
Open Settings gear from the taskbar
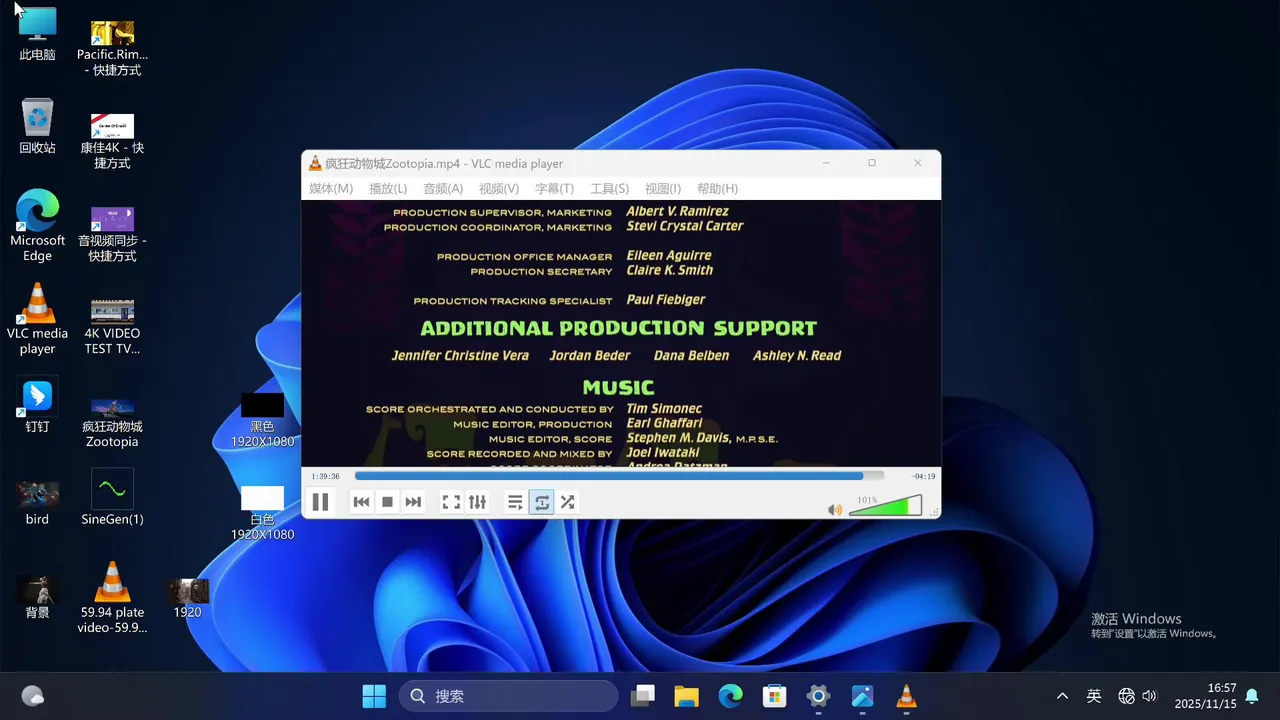click(x=818, y=696)
